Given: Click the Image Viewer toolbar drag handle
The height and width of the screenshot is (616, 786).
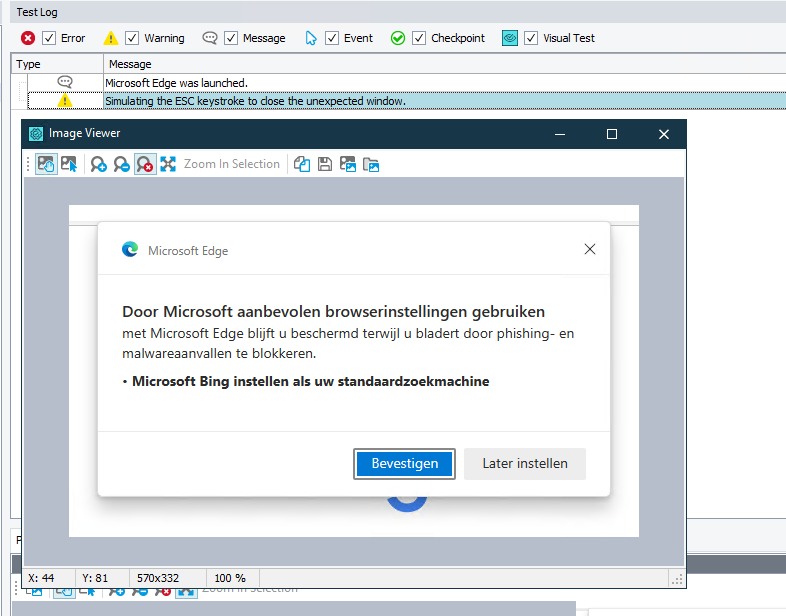Looking at the screenshot, I should point(28,164).
